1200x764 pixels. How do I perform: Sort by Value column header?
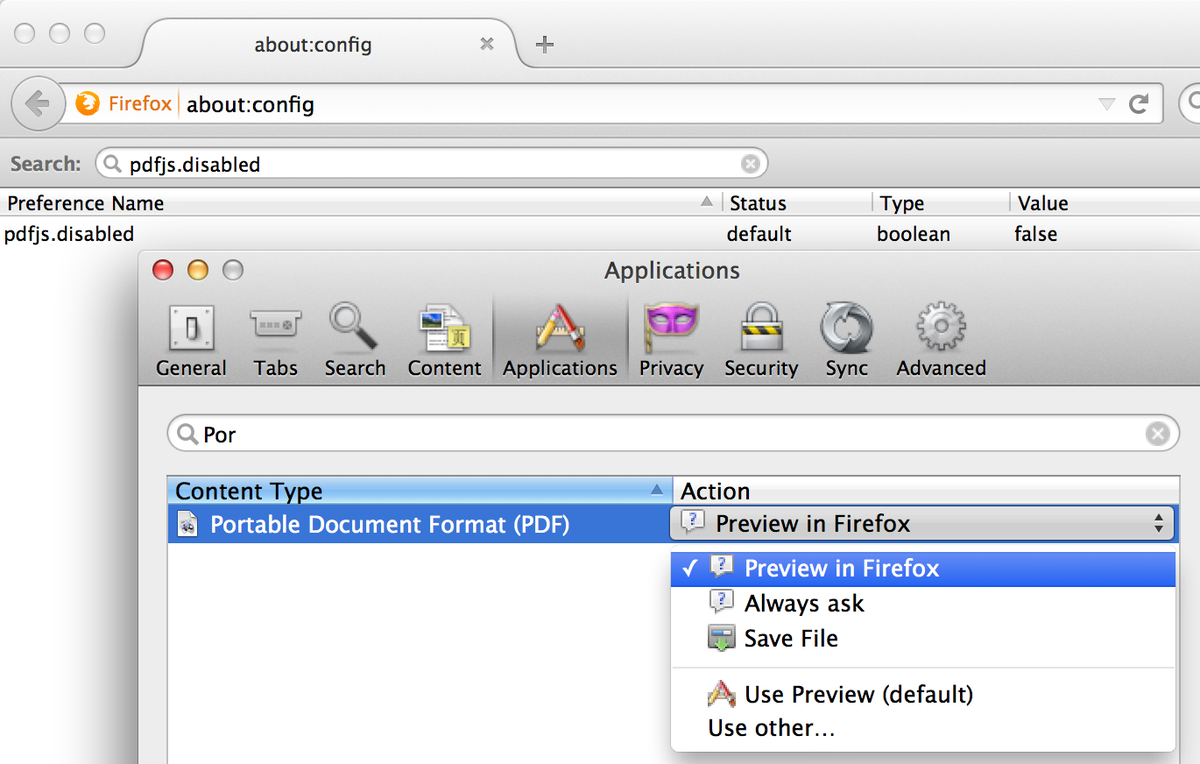tap(1105, 203)
